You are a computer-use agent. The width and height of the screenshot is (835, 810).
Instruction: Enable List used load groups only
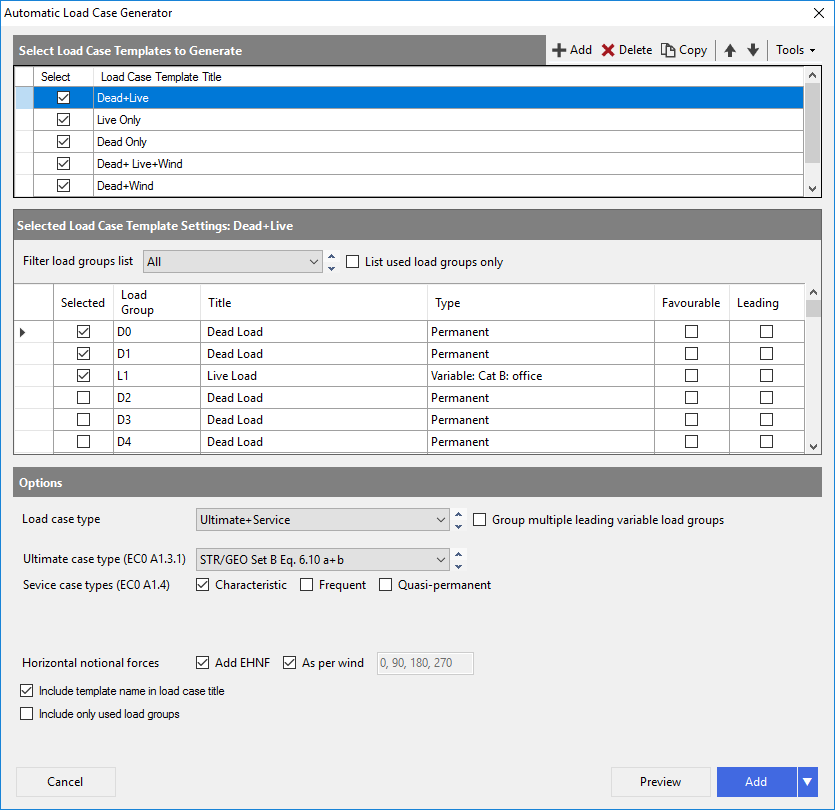point(353,261)
